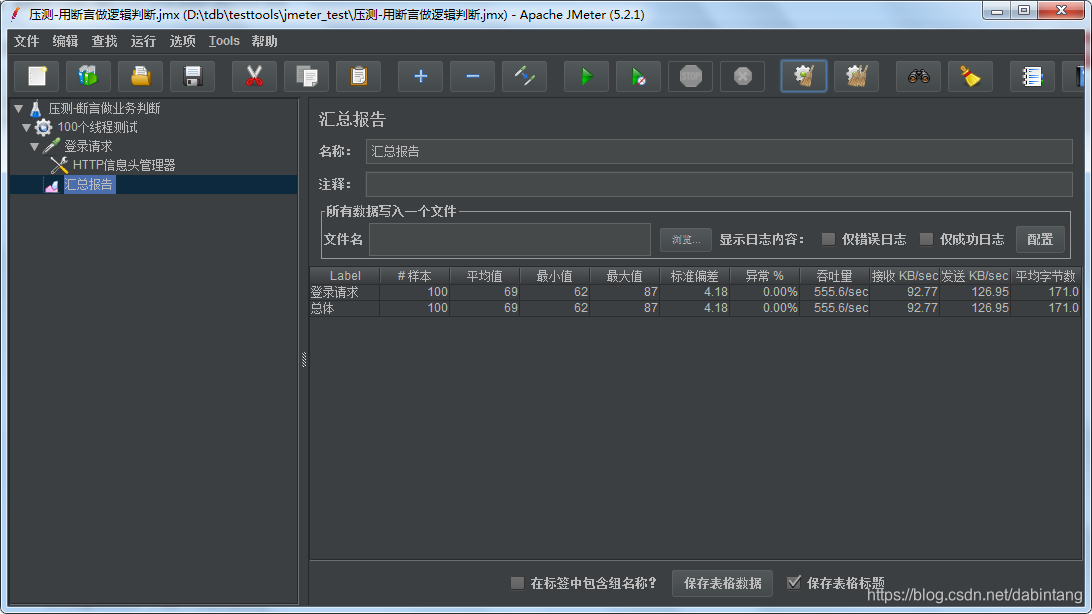Toggle enable/disable element icon

coord(524,76)
